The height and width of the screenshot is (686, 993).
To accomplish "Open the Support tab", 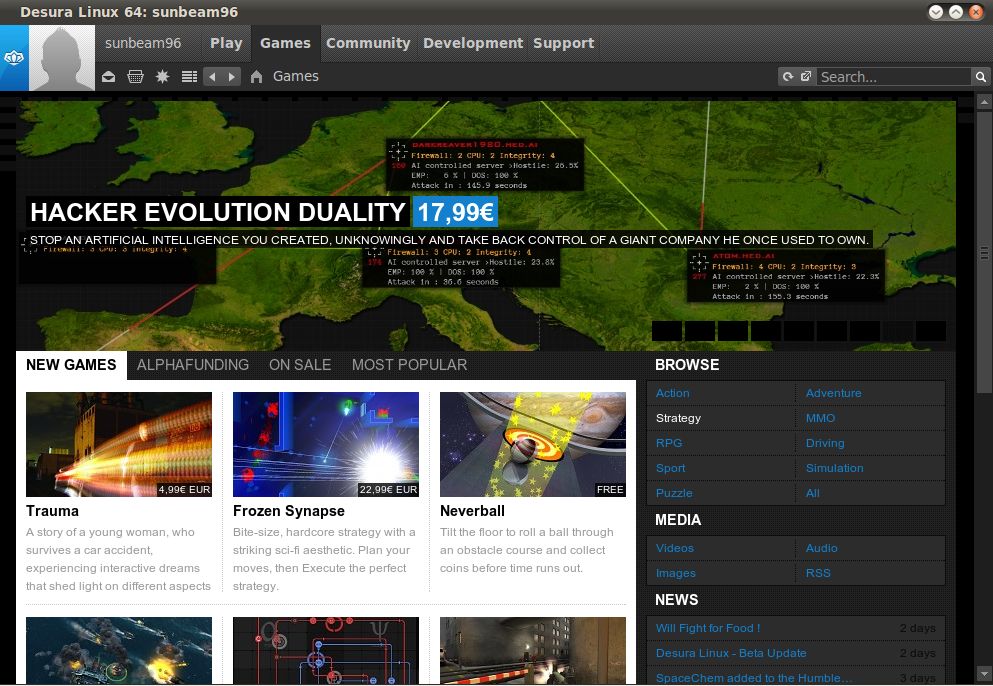I will tap(564, 43).
